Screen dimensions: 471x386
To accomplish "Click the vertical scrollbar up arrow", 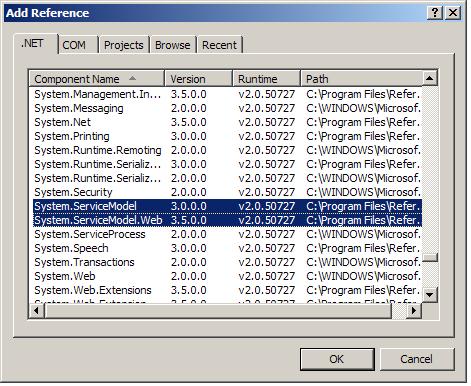I will (430, 78).
